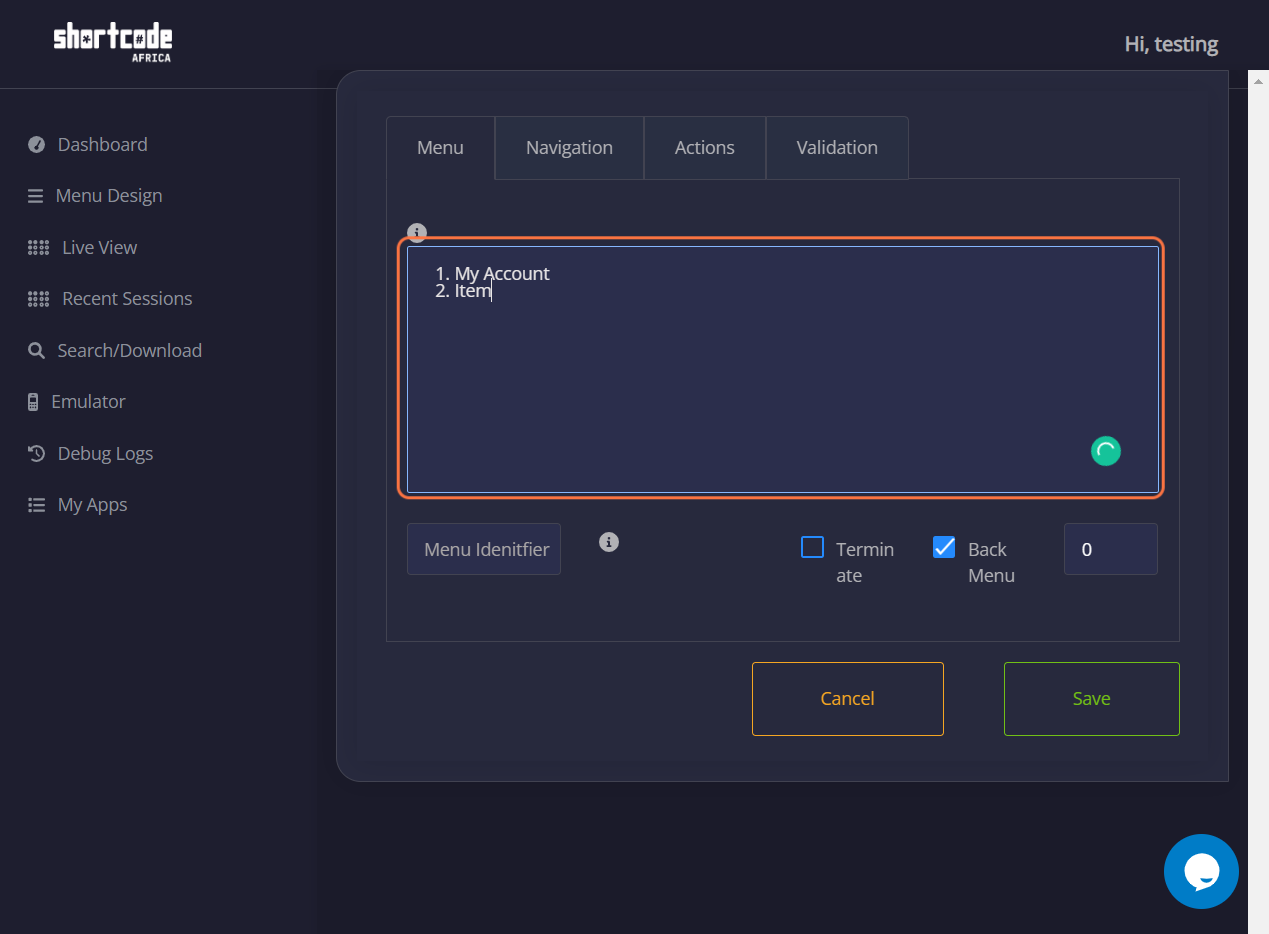Click the Menu Identifier input field

(484, 549)
